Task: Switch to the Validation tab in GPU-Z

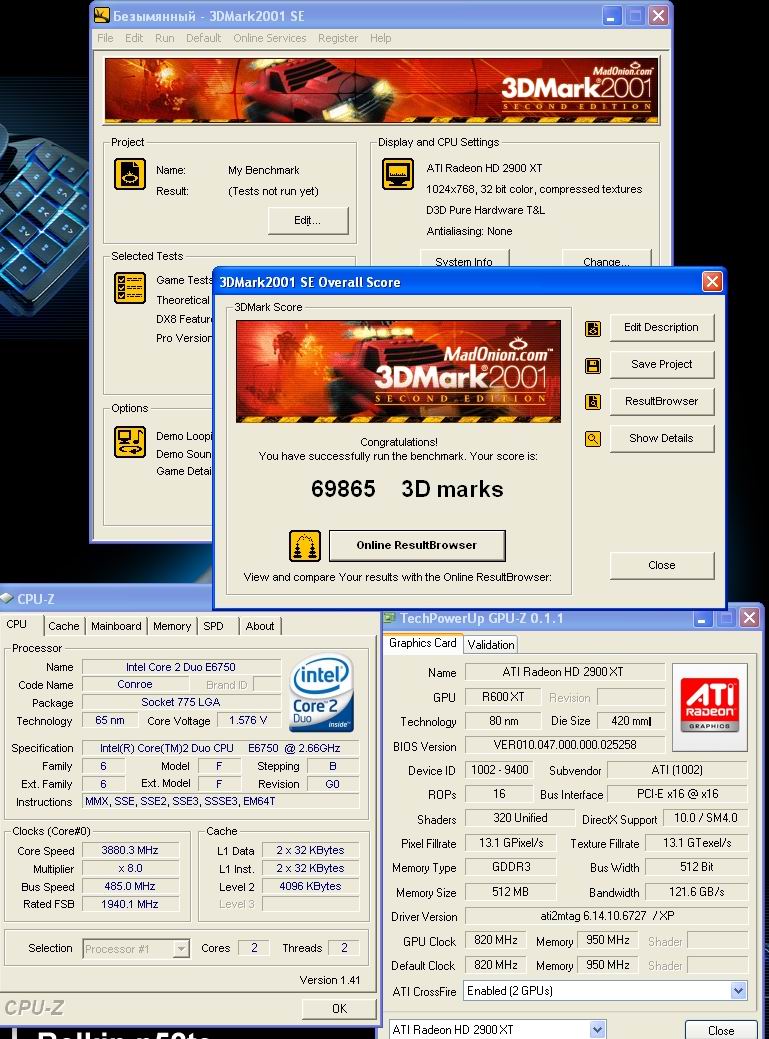Action: click(x=491, y=645)
